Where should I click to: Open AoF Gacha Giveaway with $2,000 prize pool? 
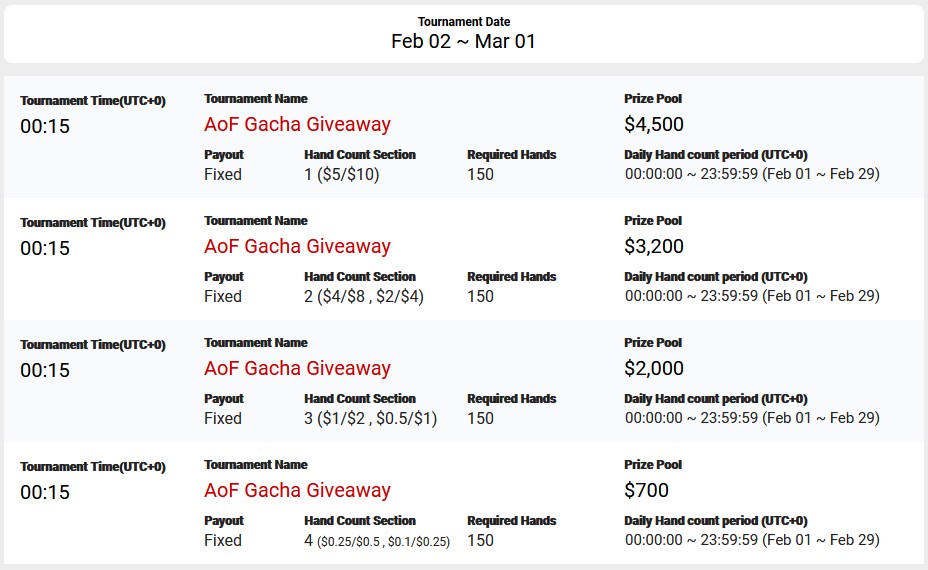tap(297, 369)
